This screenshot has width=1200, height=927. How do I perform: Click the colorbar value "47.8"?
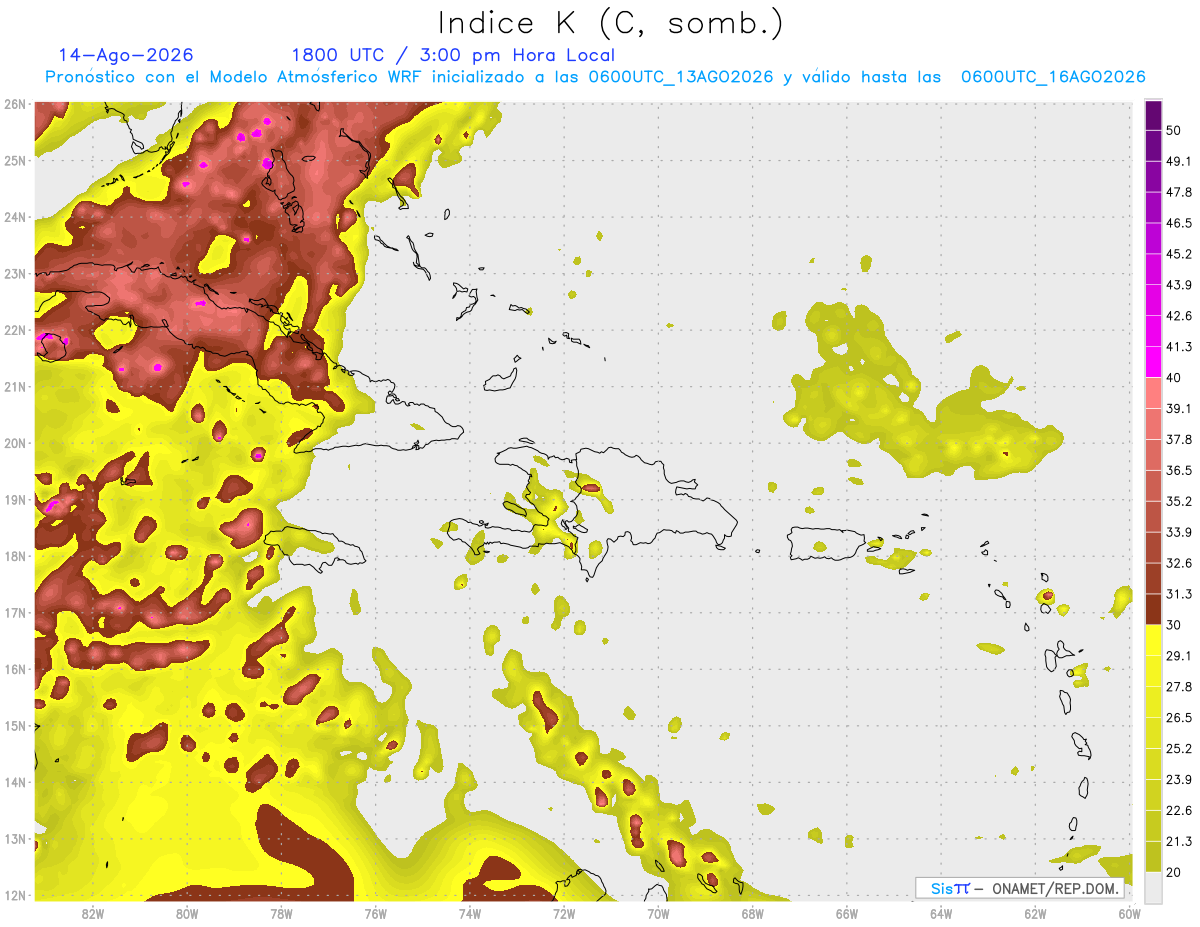(1179, 192)
